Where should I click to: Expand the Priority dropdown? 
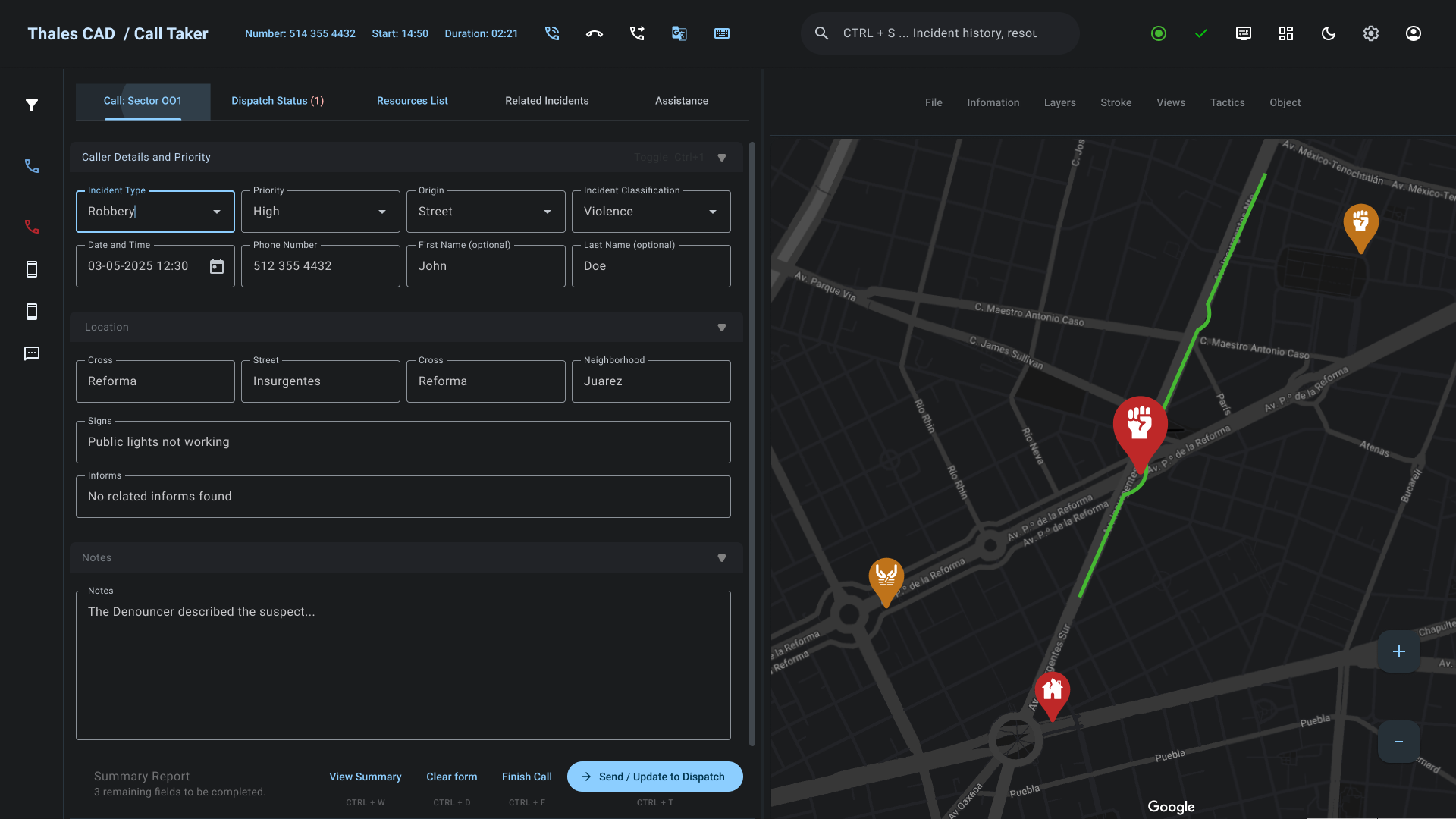pyautogui.click(x=382, y=212)
